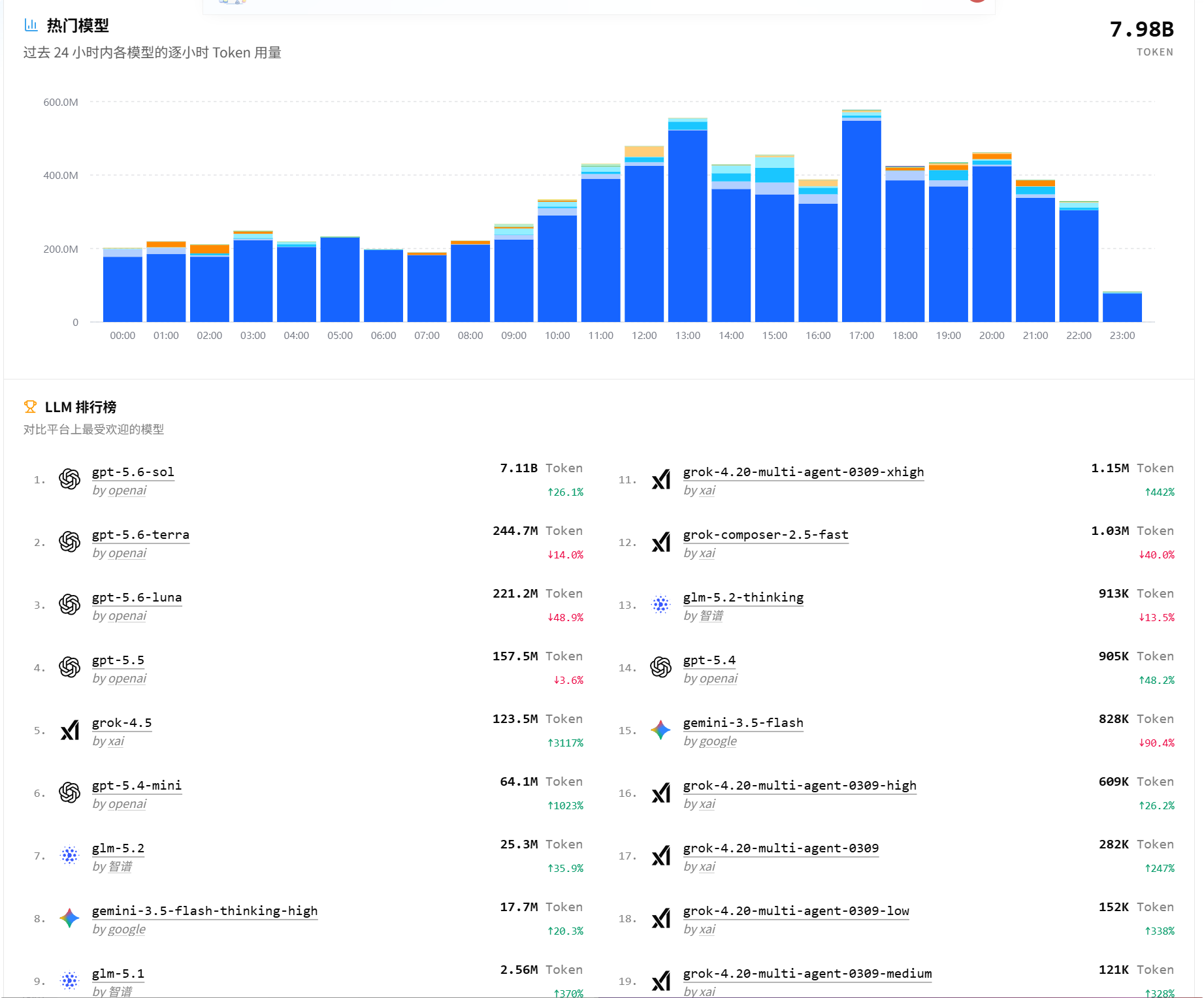The height and width of the screenshot is (998, 1204).
Task: Click the xAI logo for grok-4.20-multi-agent-0309-low
Action: [x=661, y=918]
